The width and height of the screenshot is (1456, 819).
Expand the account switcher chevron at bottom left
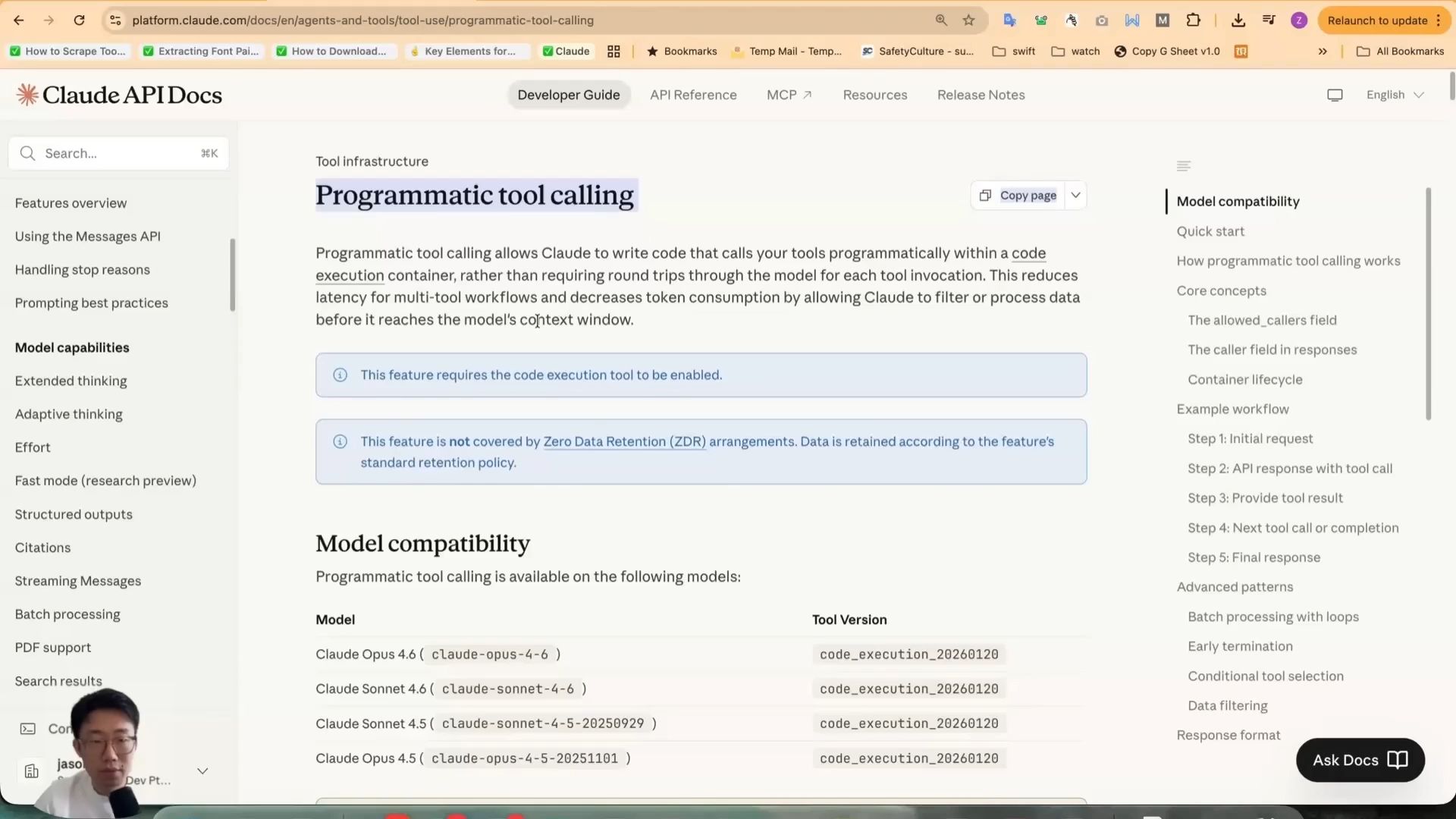click(x=202, y=771)
